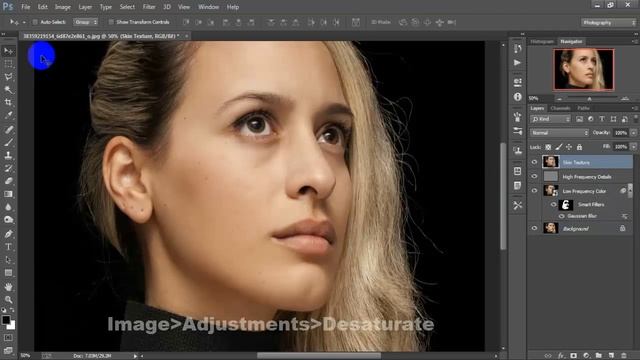Screen dimensions: 640x360
Task: Select the Path Selection tool
Action: click(8, 260)
